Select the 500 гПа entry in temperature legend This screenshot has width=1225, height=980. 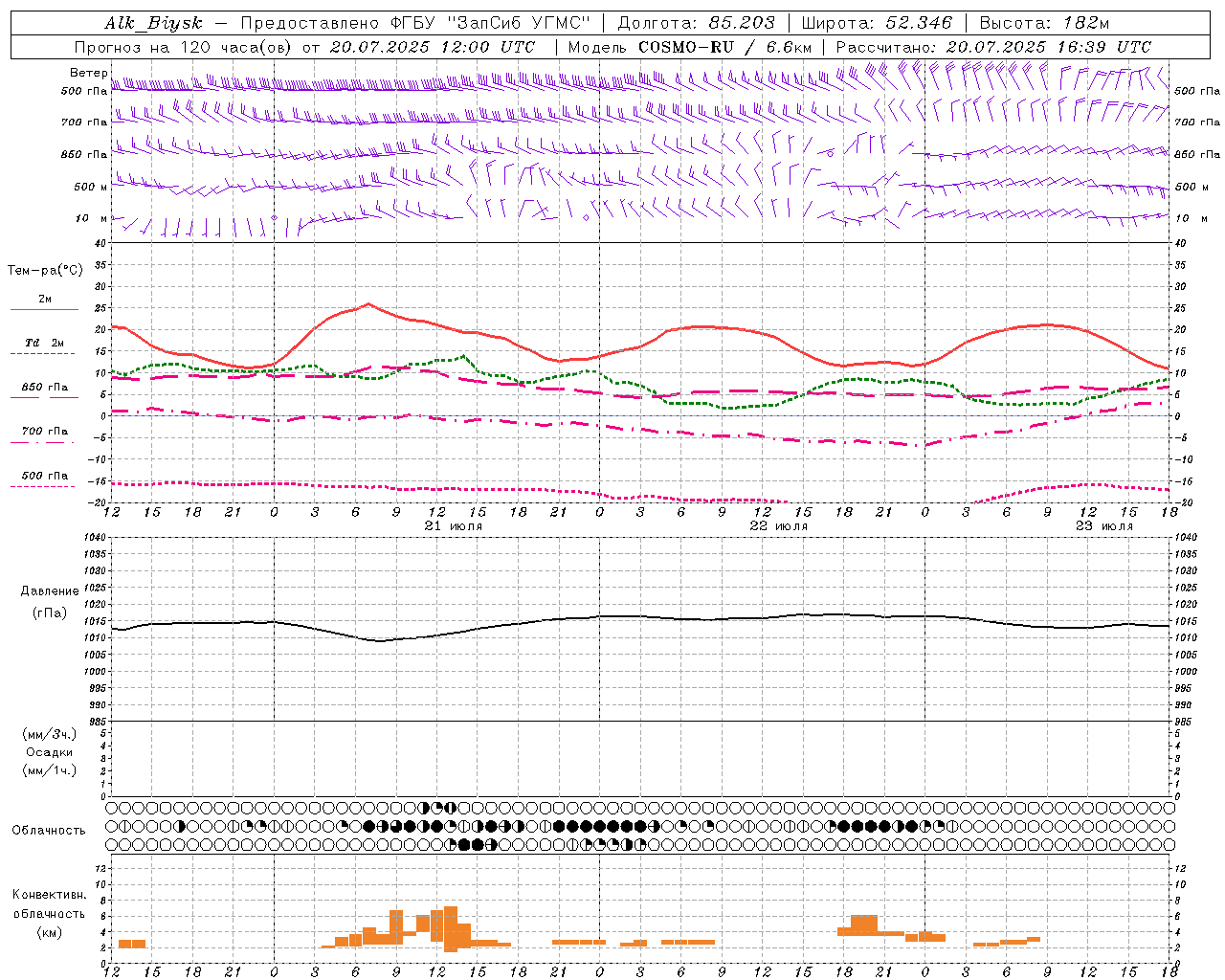pyautogui.click(x=45, y=476)
